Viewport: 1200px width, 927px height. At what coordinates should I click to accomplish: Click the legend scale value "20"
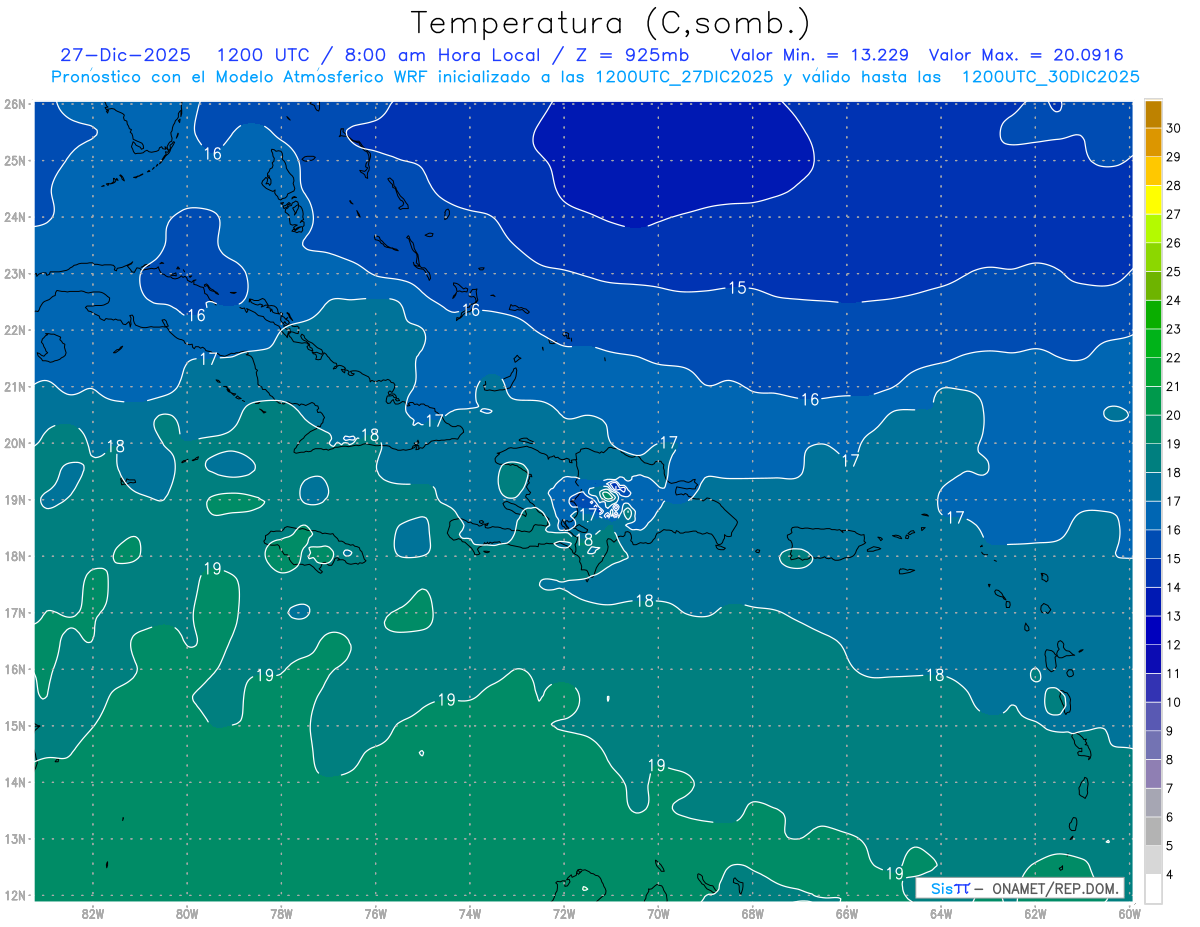(x=1174, y=415)
